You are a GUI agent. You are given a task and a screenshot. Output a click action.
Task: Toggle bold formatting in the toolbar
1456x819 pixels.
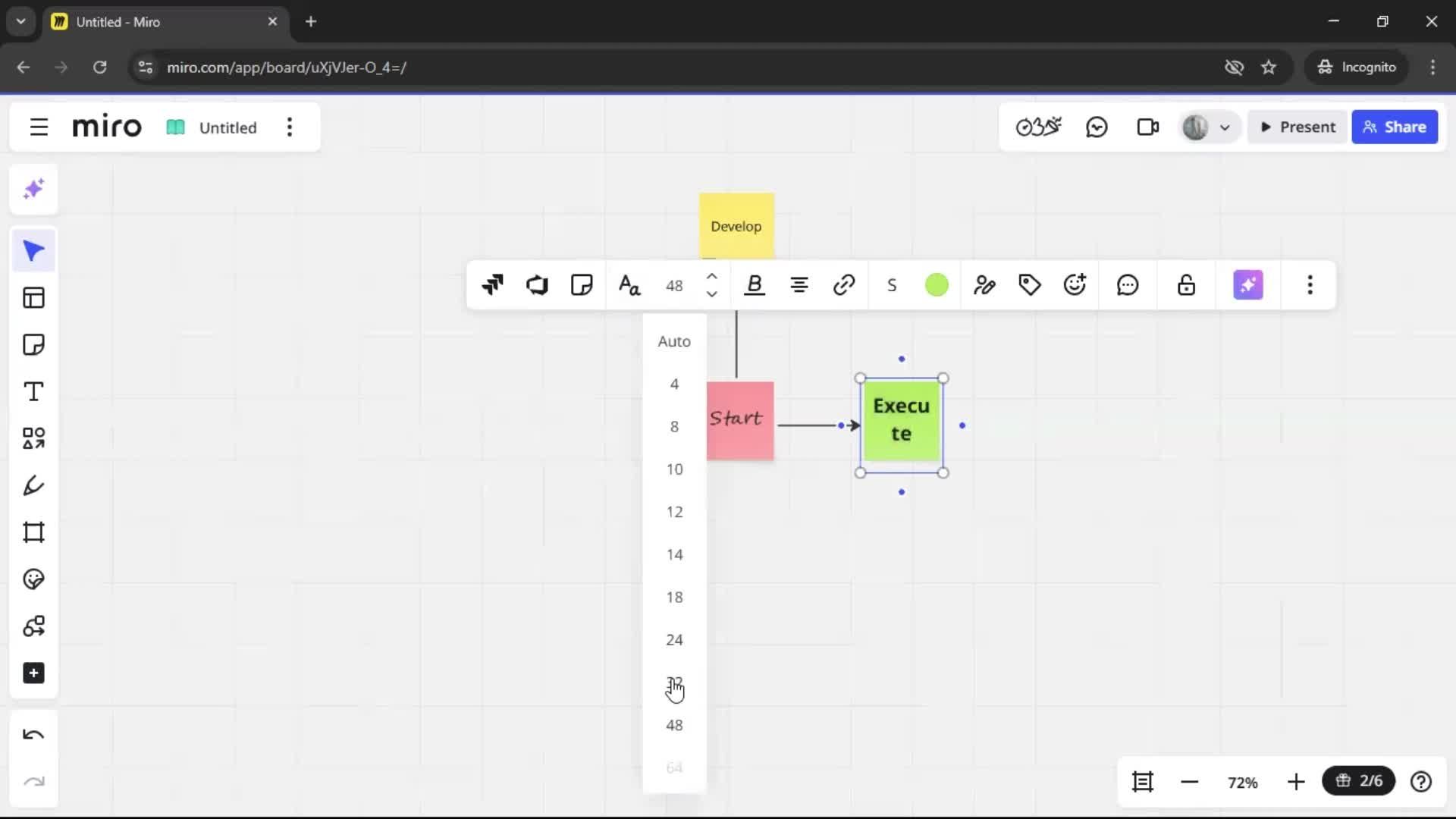[x=755, y=285]
